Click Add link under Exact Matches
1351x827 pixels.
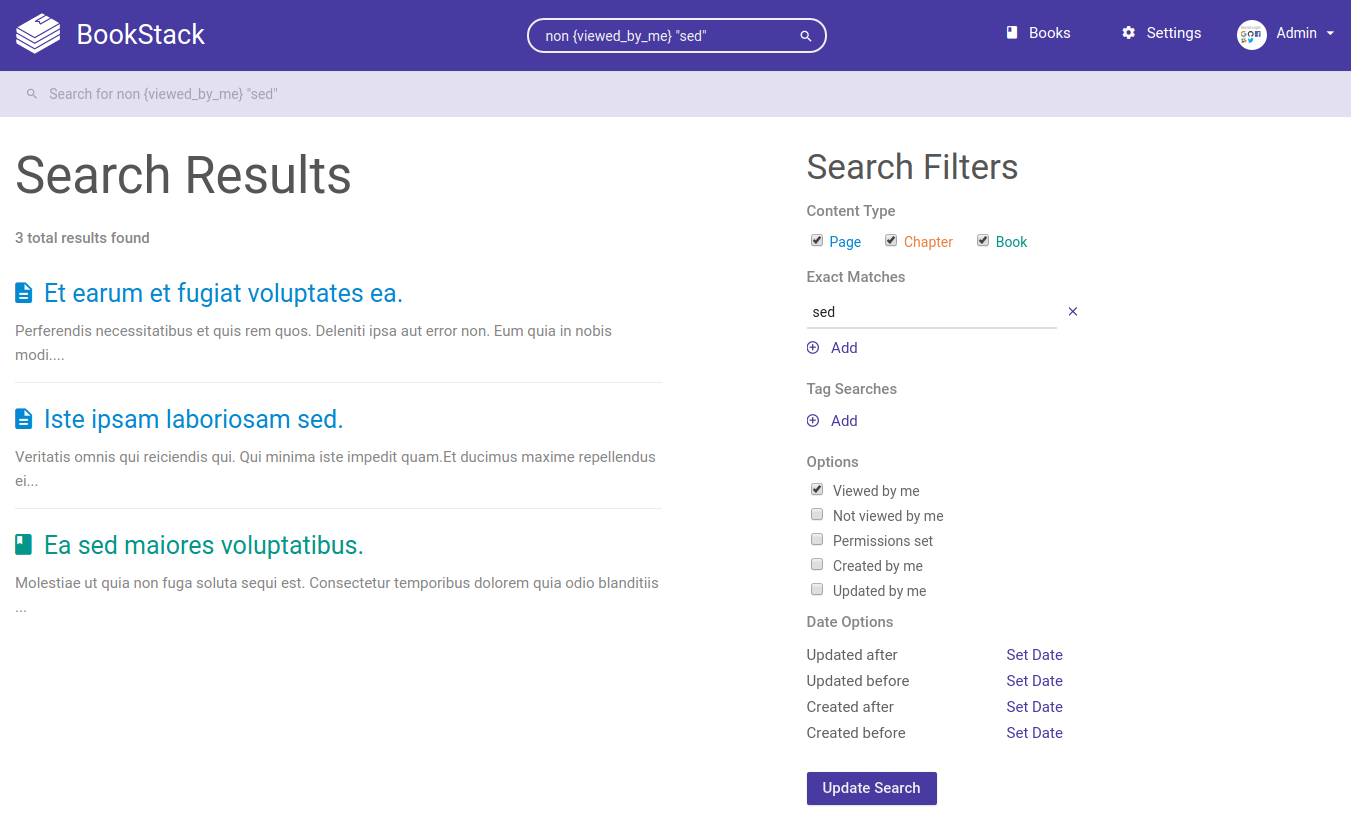click(x=844, y=348)
